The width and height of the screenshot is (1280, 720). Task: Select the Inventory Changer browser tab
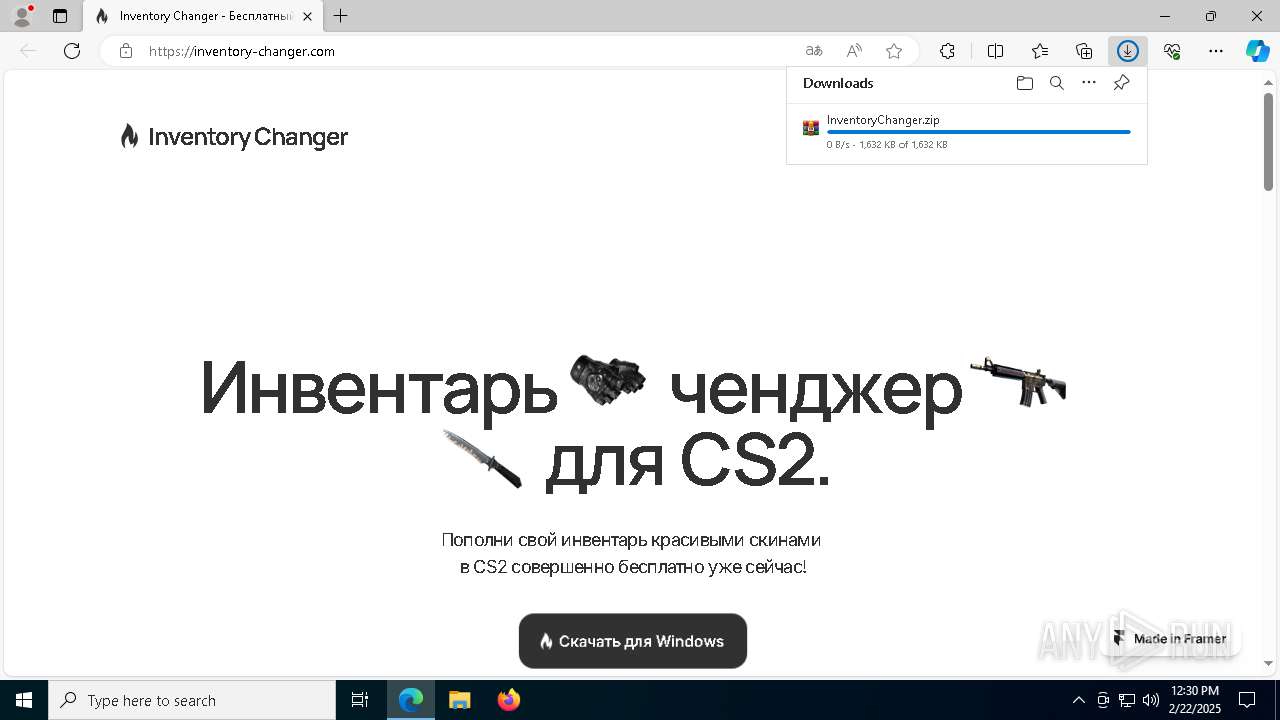click(203, 16)
